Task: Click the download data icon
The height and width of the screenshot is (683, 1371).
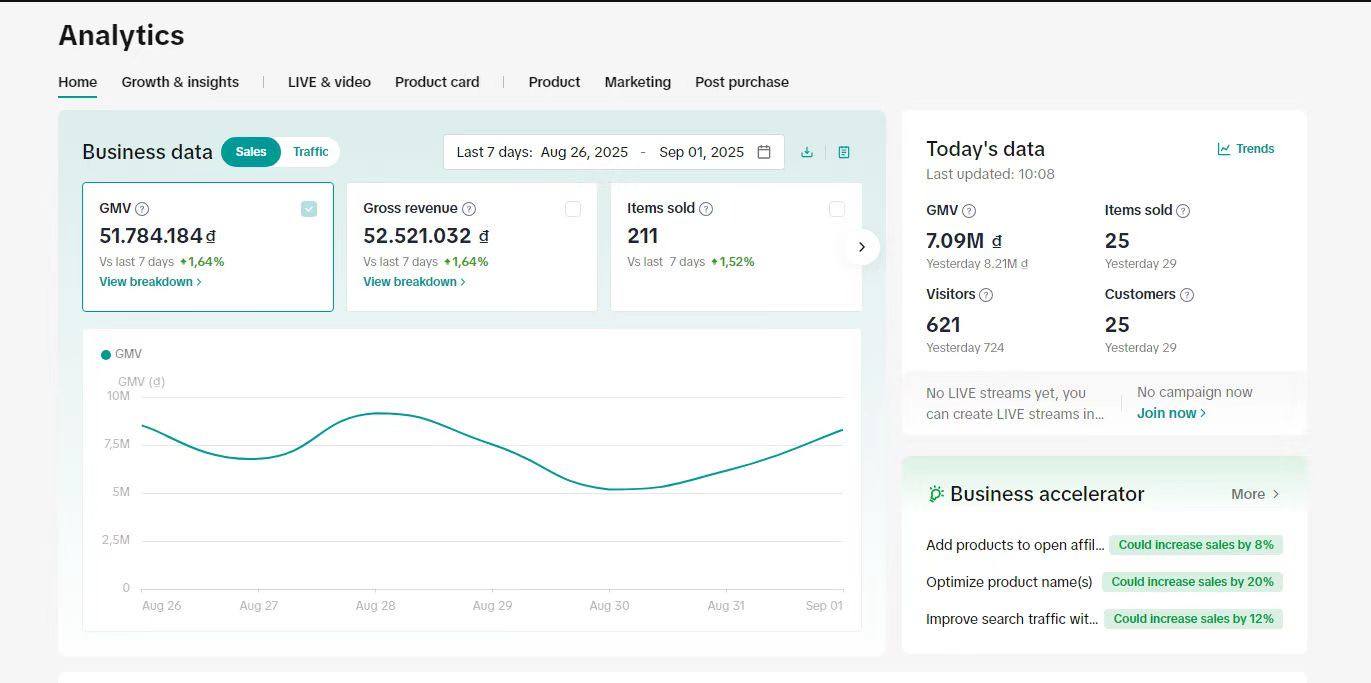Action: [x=807, y=152]
